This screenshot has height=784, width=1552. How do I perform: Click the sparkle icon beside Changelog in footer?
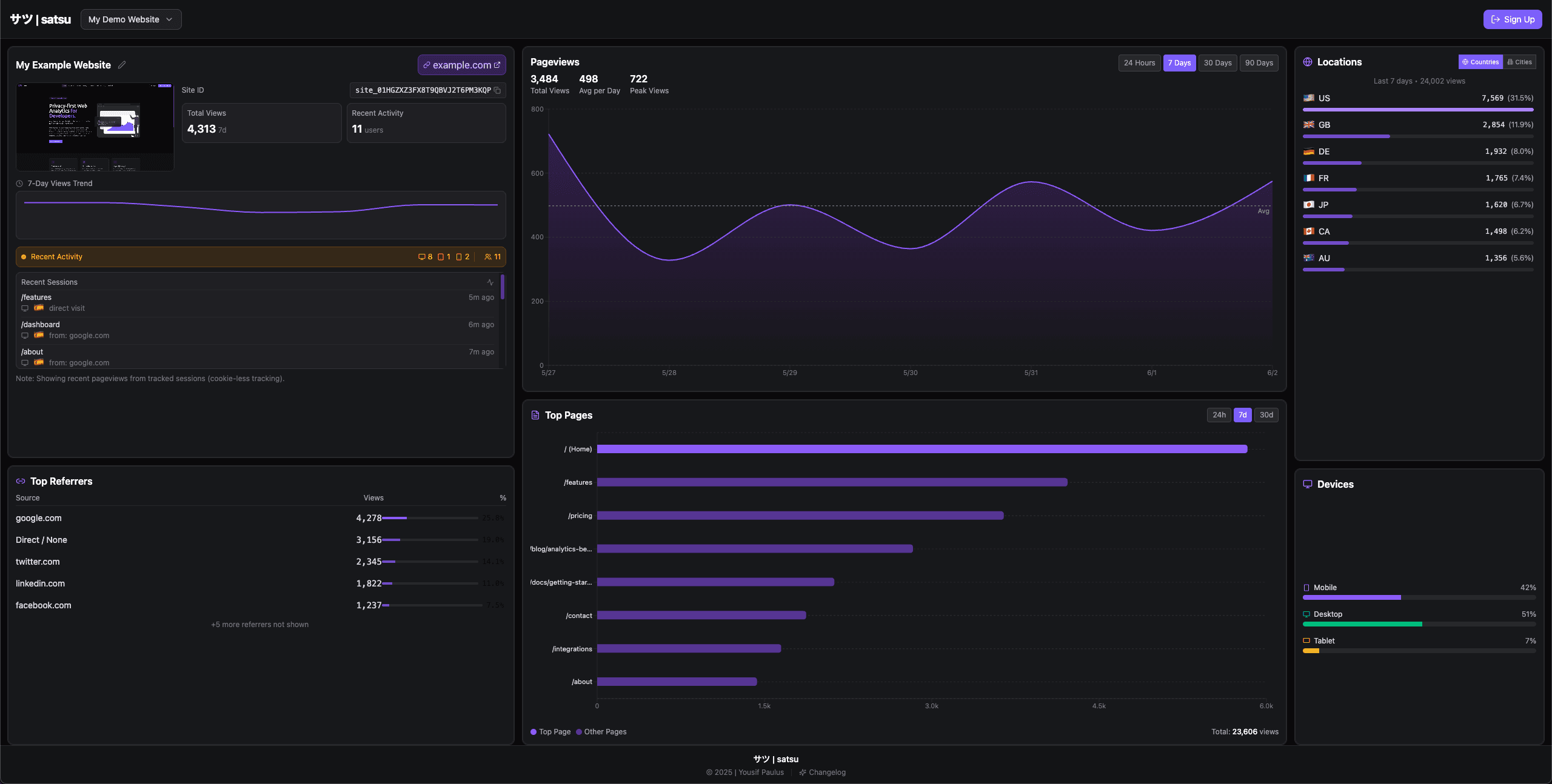pos(803,772)
